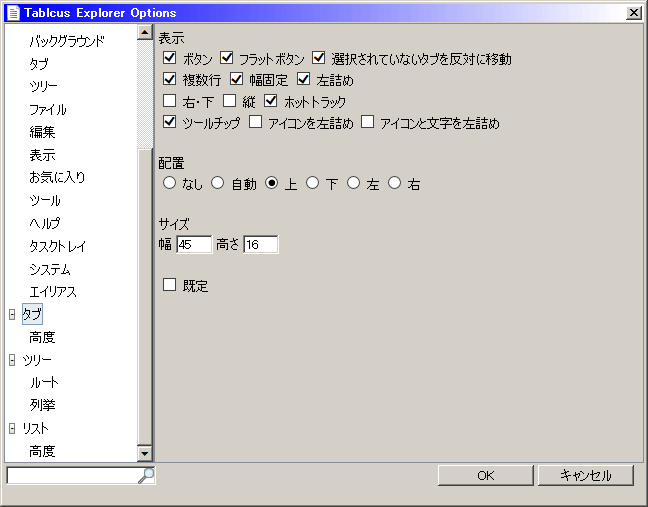Click the Tablacus document icon in title bar
Viewport: 648px width, 507px height.
click(13, 13)
